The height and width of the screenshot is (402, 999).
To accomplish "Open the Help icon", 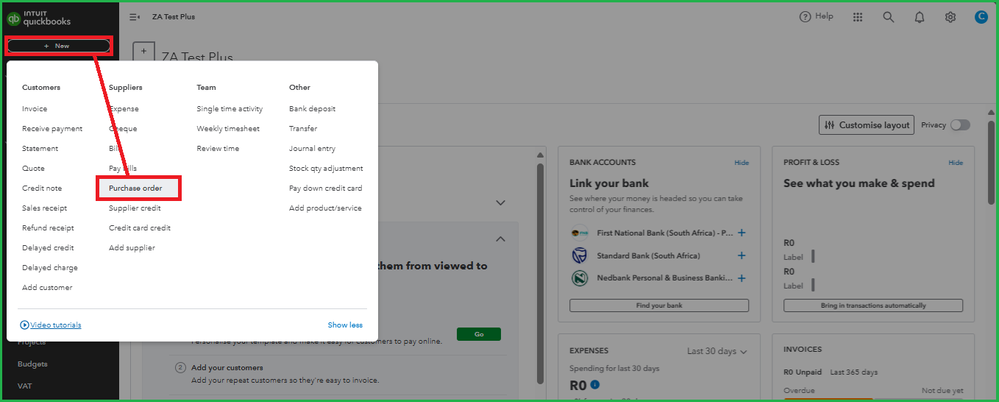I will (x=805, y=17).
